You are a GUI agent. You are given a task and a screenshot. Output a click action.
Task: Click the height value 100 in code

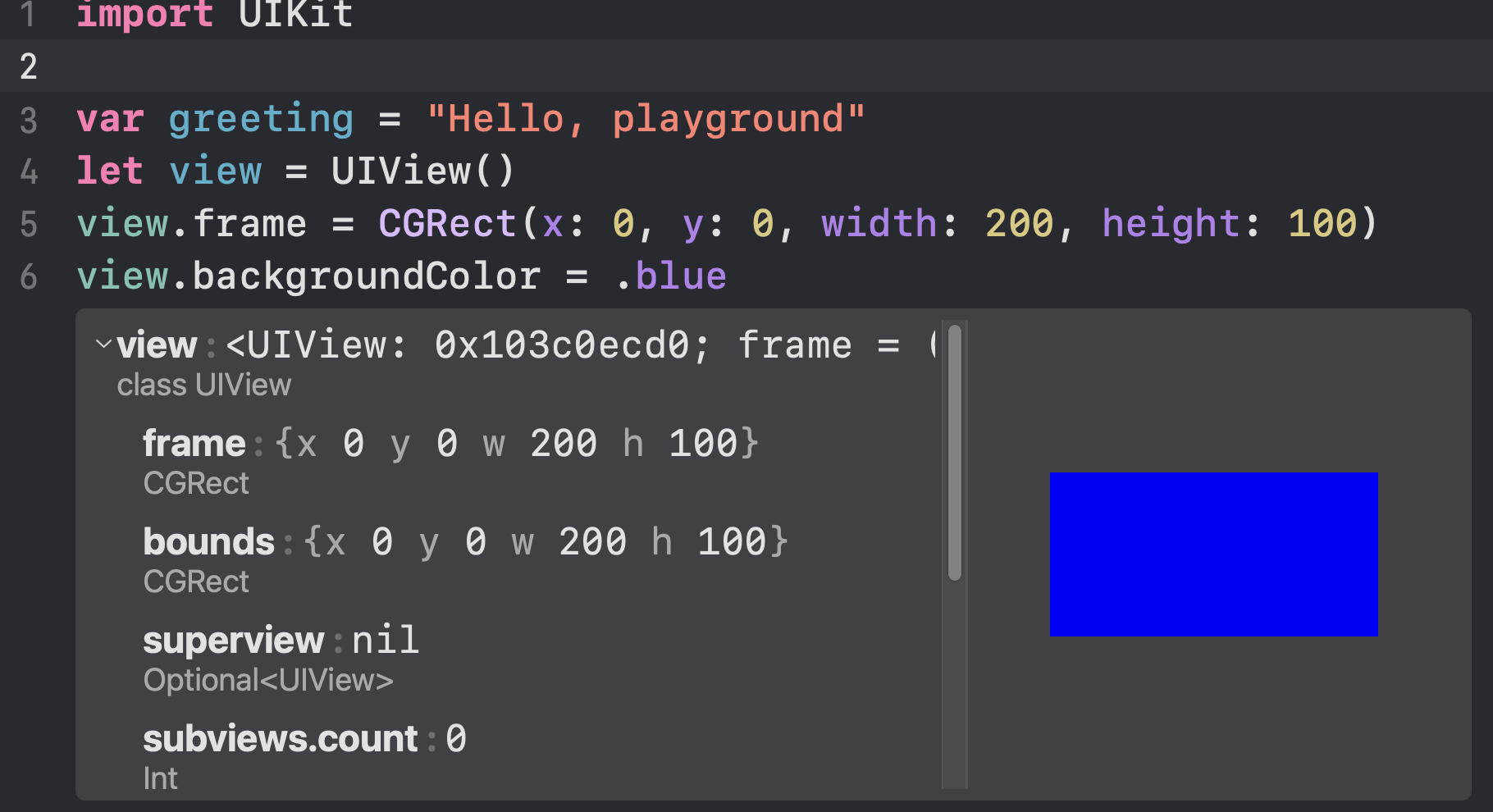coord(1322,224)
